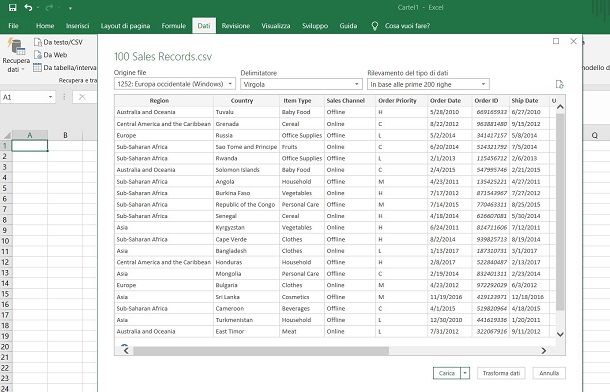Click the Sao Tome and Principe cell
This screenshot has height=392, width=610.
246,147
